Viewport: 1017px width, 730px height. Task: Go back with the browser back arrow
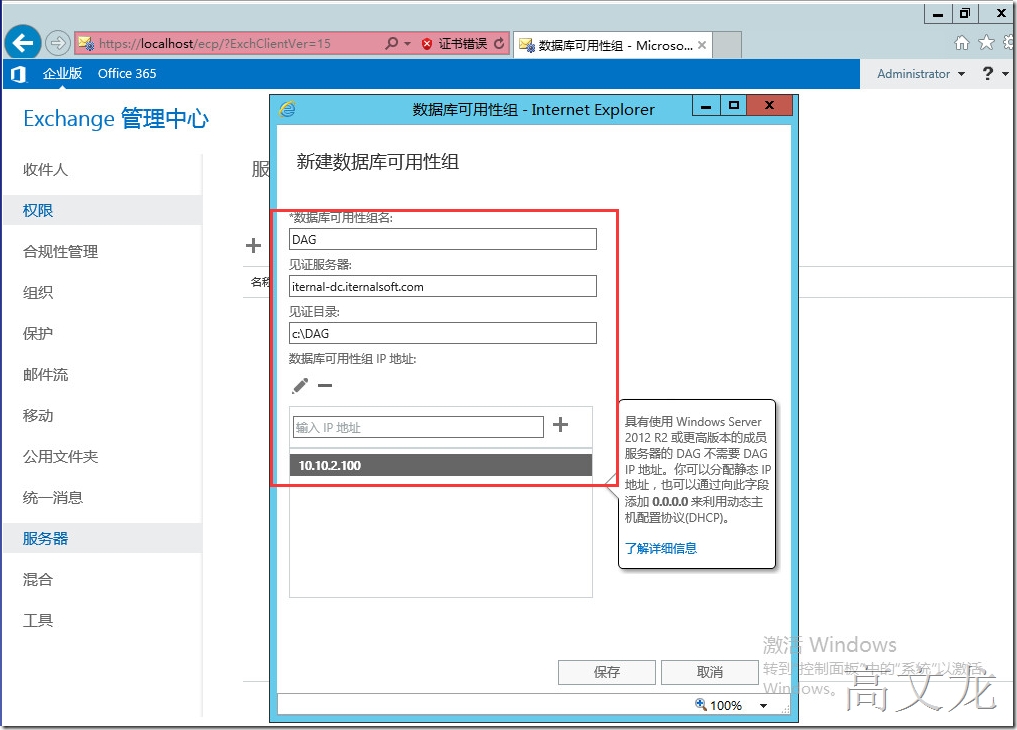pos(23,43)
